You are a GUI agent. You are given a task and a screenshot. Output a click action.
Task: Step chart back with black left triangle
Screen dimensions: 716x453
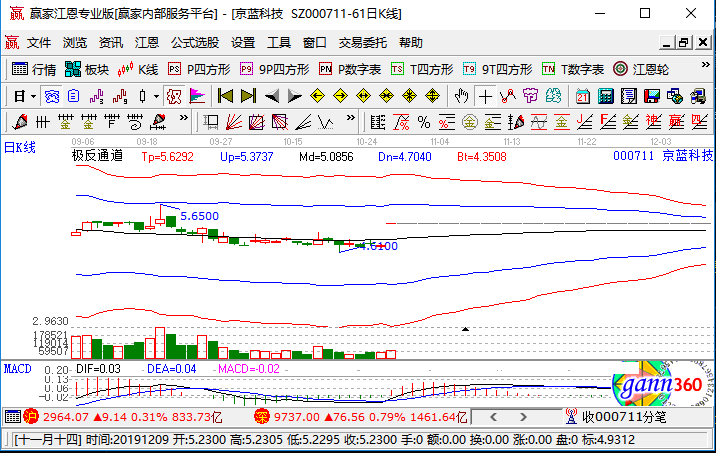pyautogui.click(x=272, y=96)
